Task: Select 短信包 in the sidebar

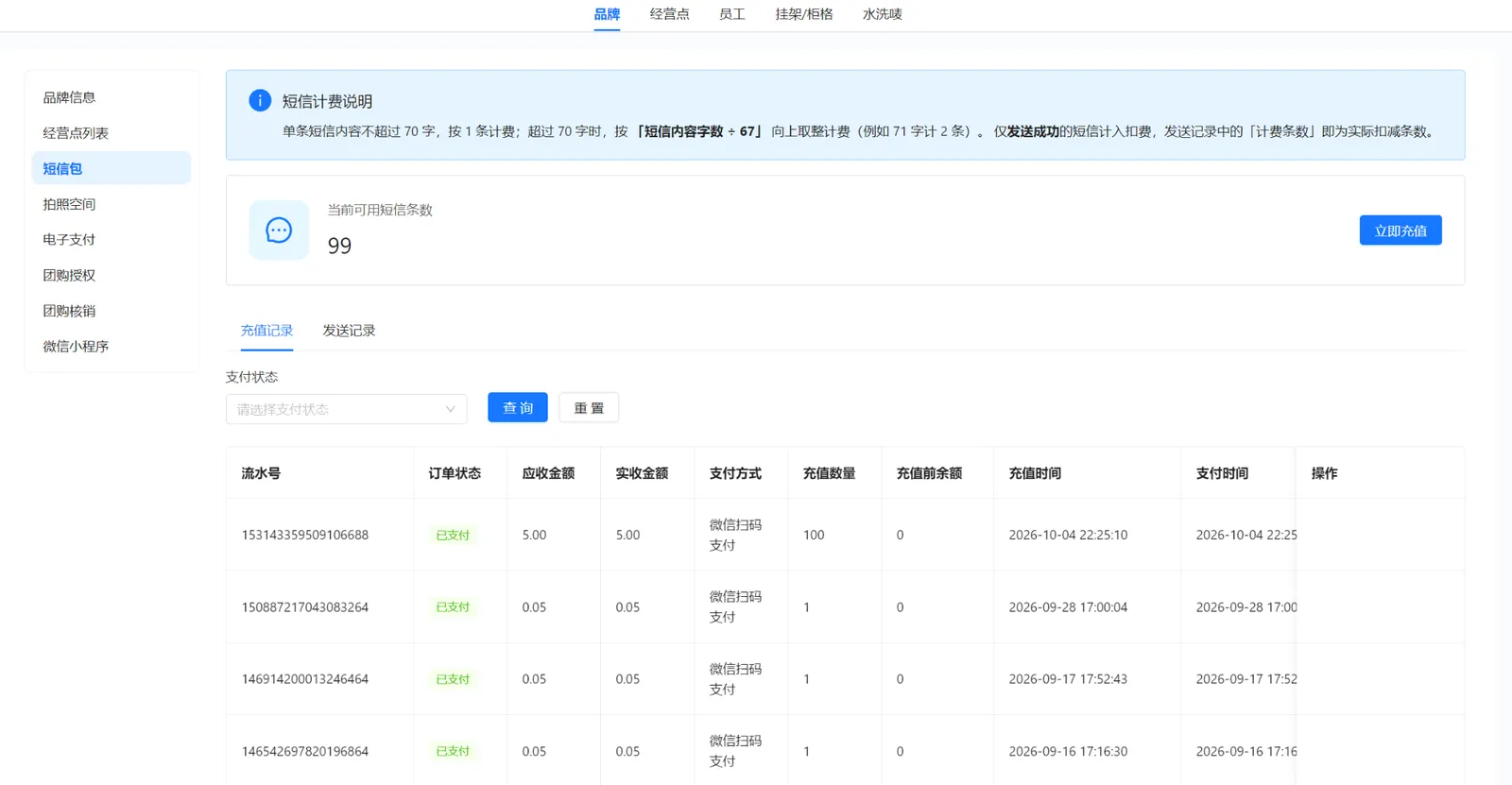Action: 112,168
